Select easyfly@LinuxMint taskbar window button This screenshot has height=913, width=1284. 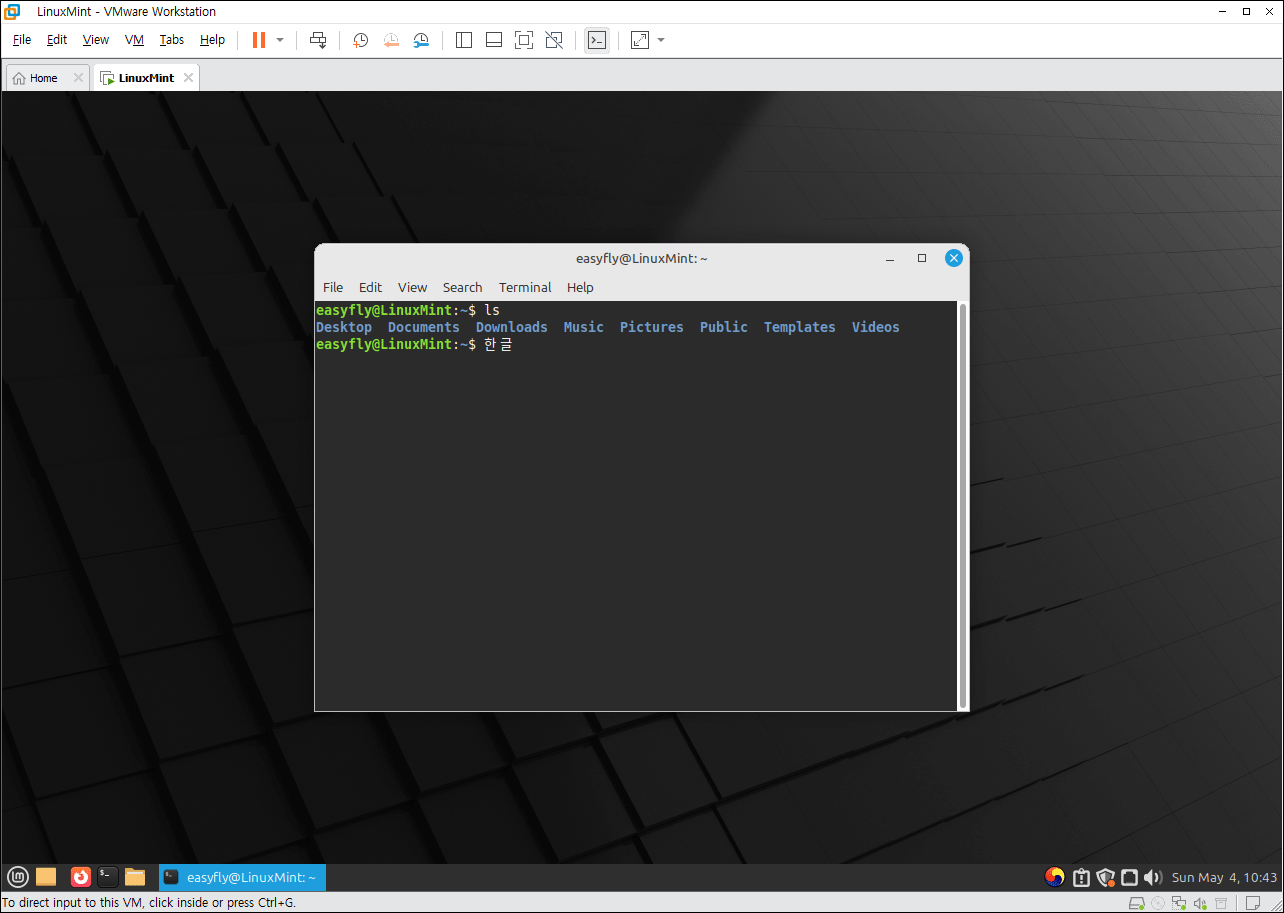242,877
